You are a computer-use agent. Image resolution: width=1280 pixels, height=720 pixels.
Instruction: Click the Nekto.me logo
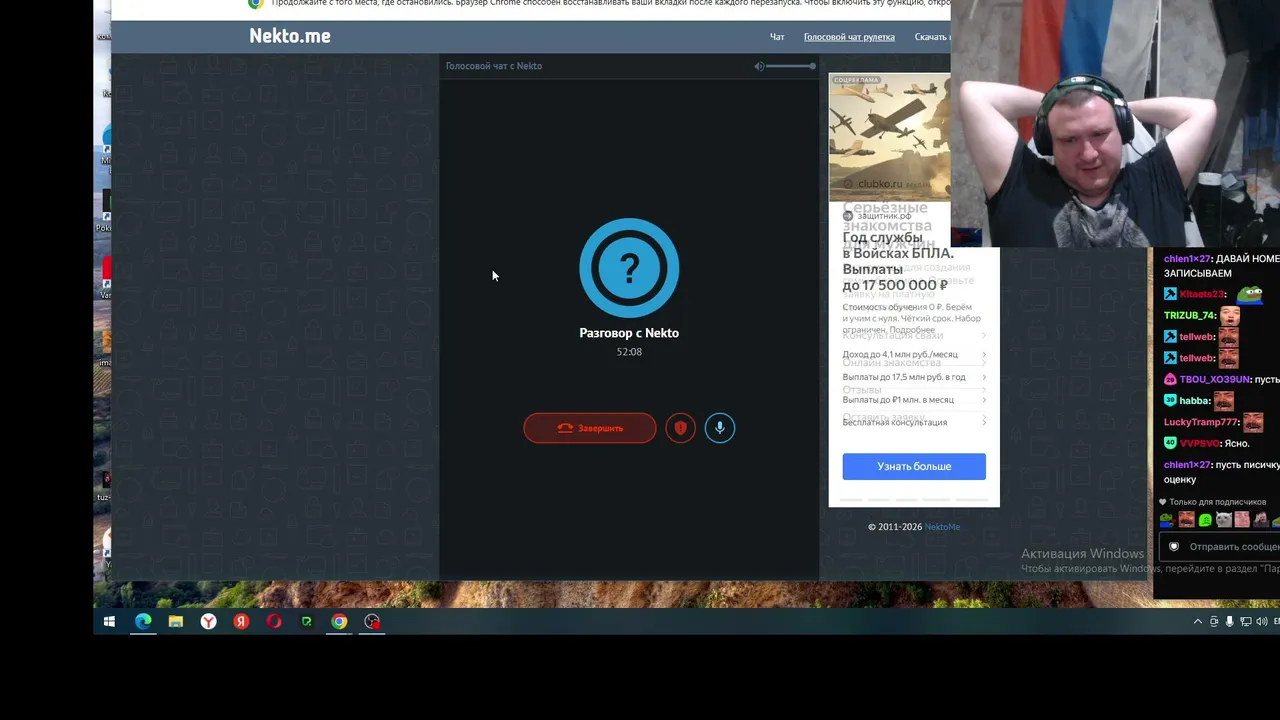coord(290,36)
